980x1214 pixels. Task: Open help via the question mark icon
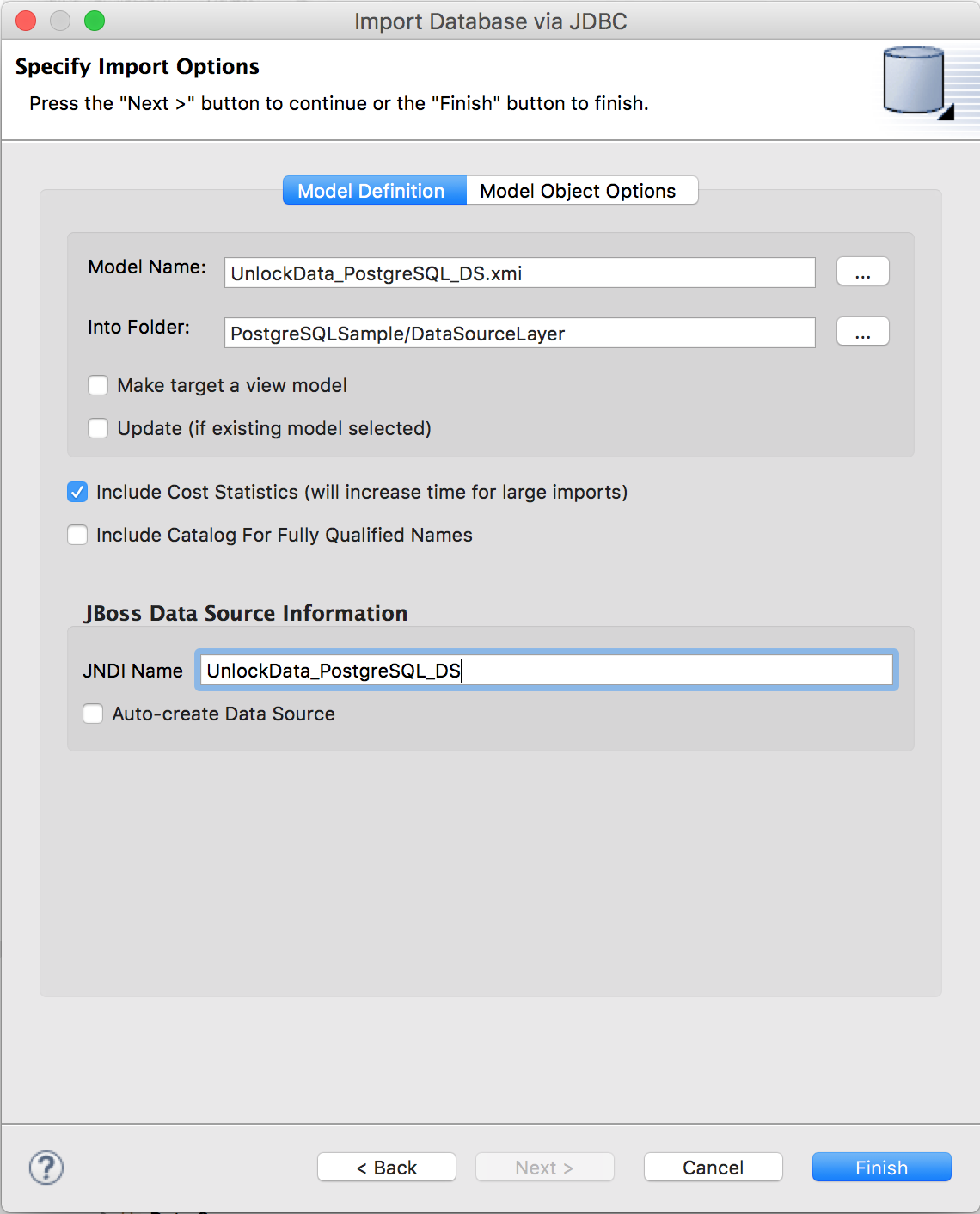(x=46, y=1168)
